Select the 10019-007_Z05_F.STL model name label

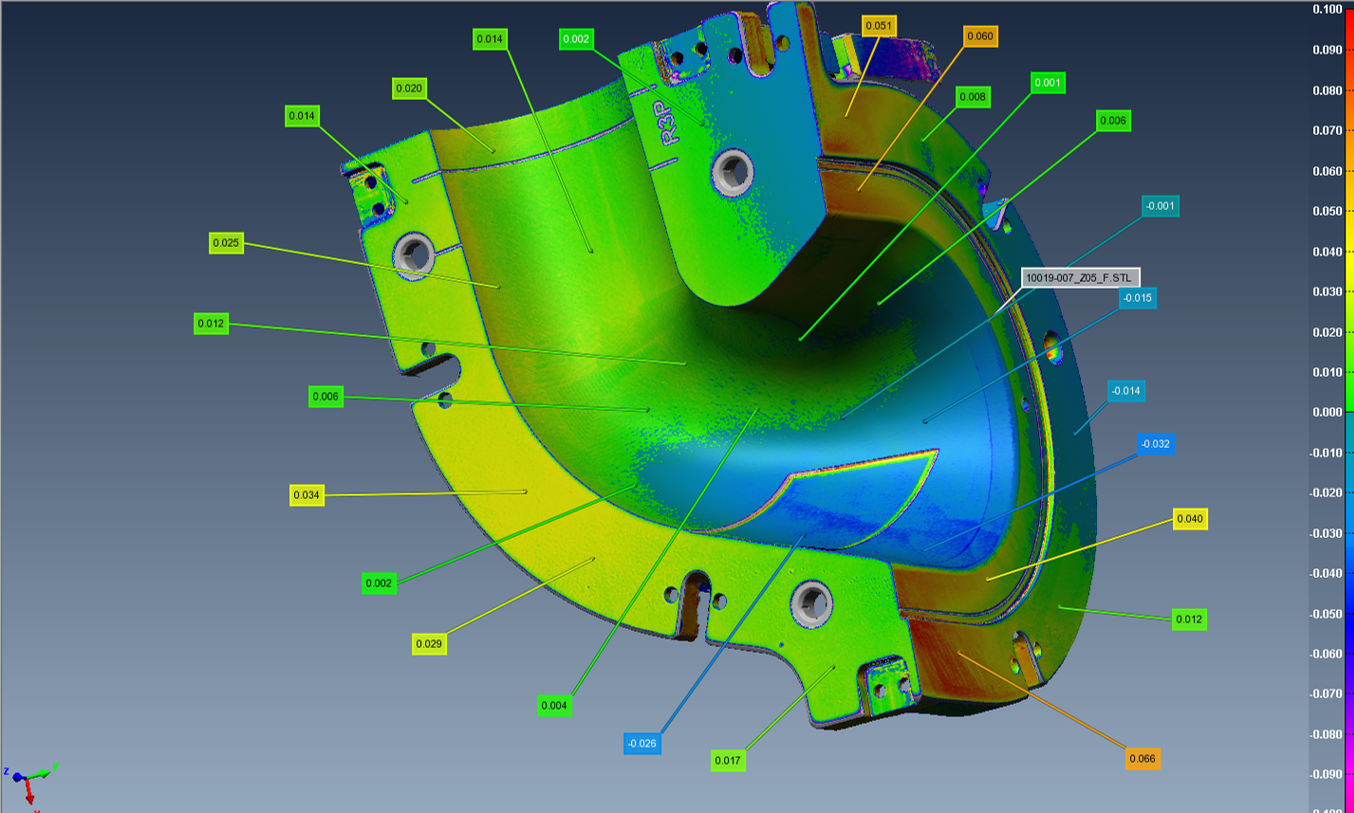coord(1081,277)
